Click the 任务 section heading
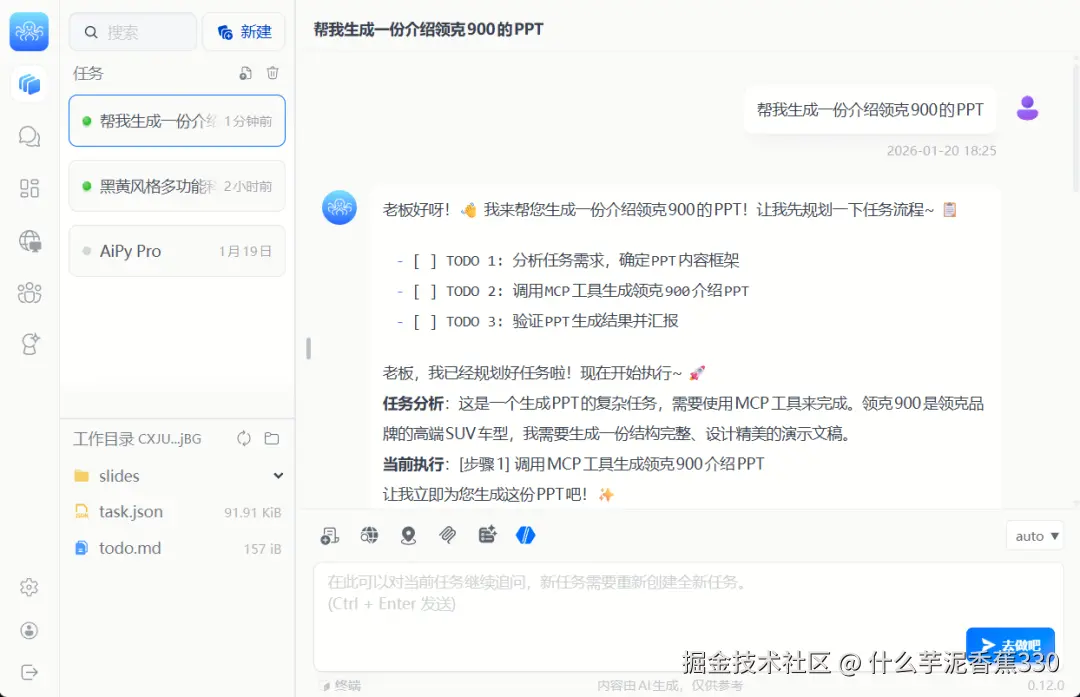Viewport: 1080px width, 697px height. pyautogui.click(x=88, y=73)
